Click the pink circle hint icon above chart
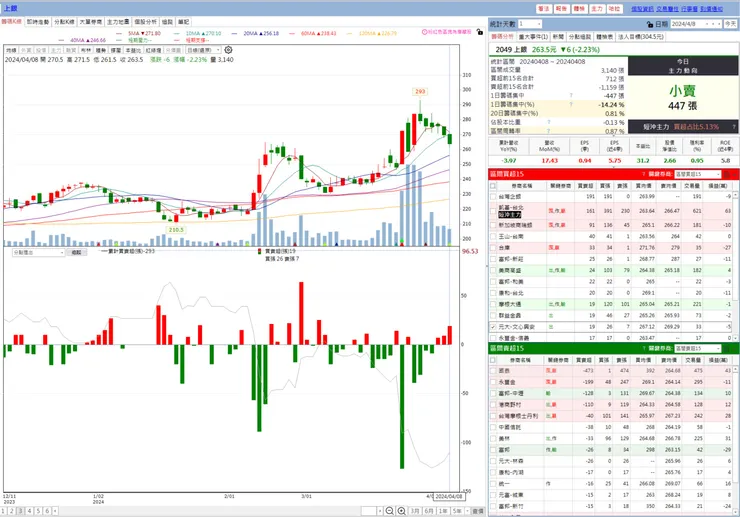Viewport: 740px width, 517px height. point(424,32)
